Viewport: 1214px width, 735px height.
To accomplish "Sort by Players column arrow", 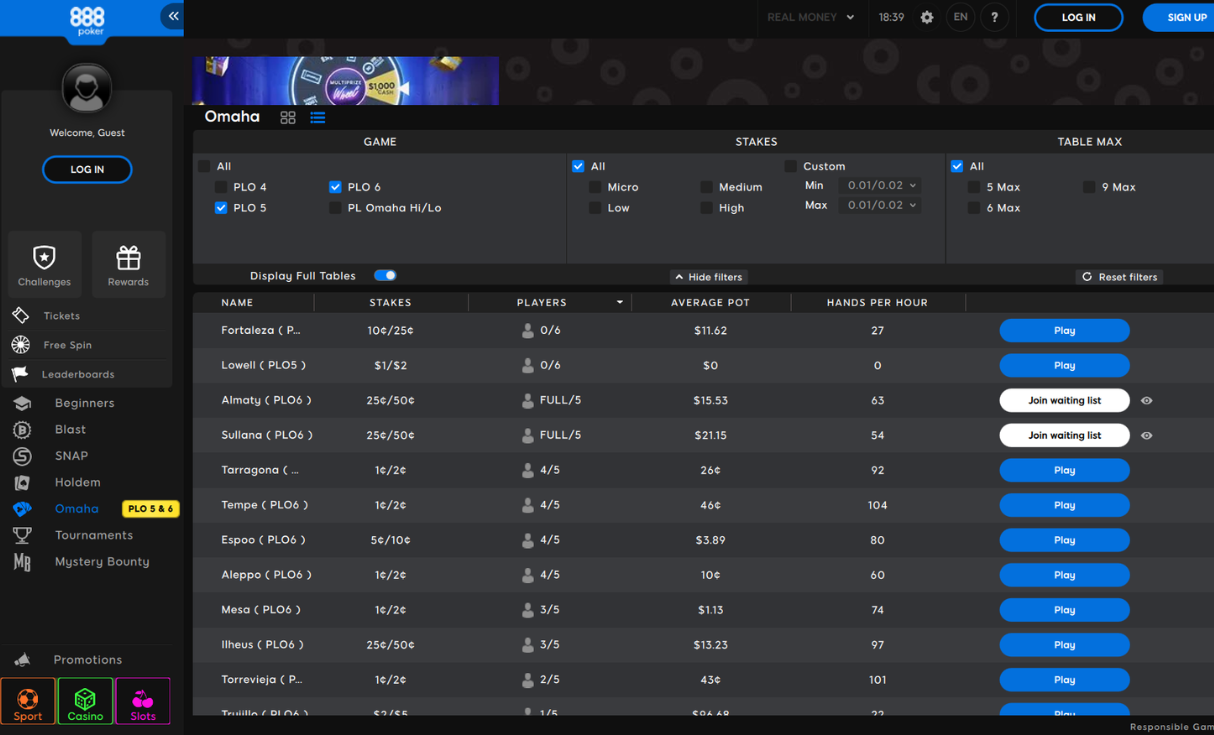I will (620, 302).
